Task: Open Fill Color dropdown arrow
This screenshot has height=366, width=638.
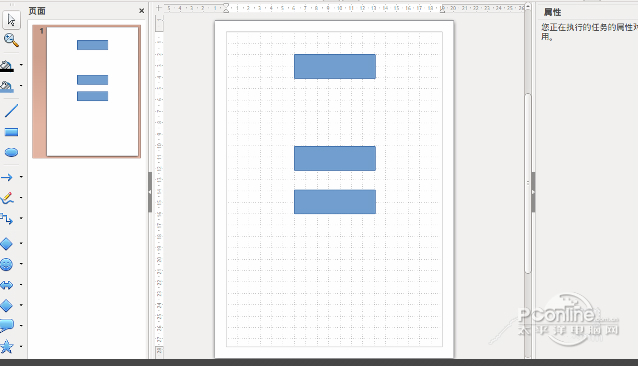Action: click(21, 86)
